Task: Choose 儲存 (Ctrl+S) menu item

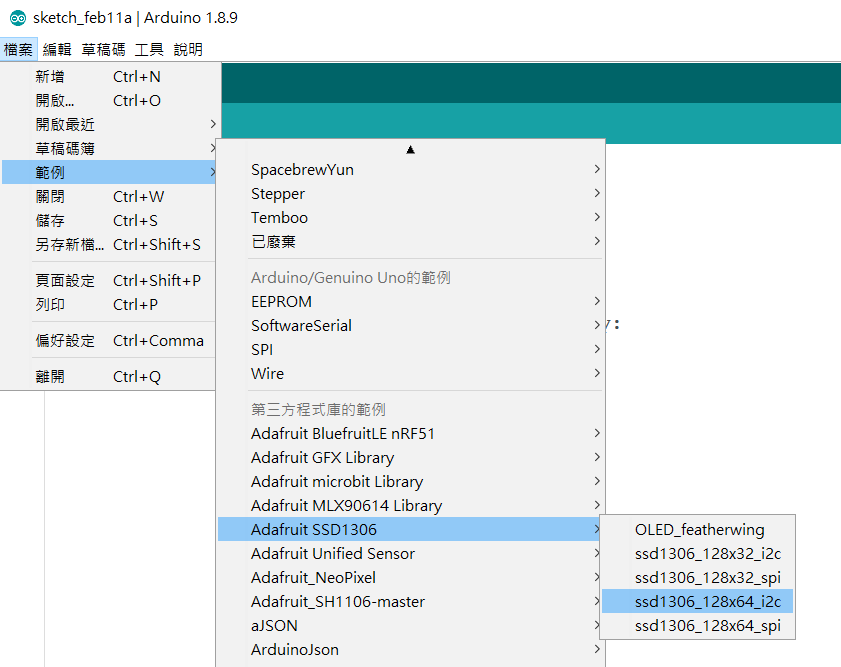Action: pyautogui.click(x=110, y=220)
